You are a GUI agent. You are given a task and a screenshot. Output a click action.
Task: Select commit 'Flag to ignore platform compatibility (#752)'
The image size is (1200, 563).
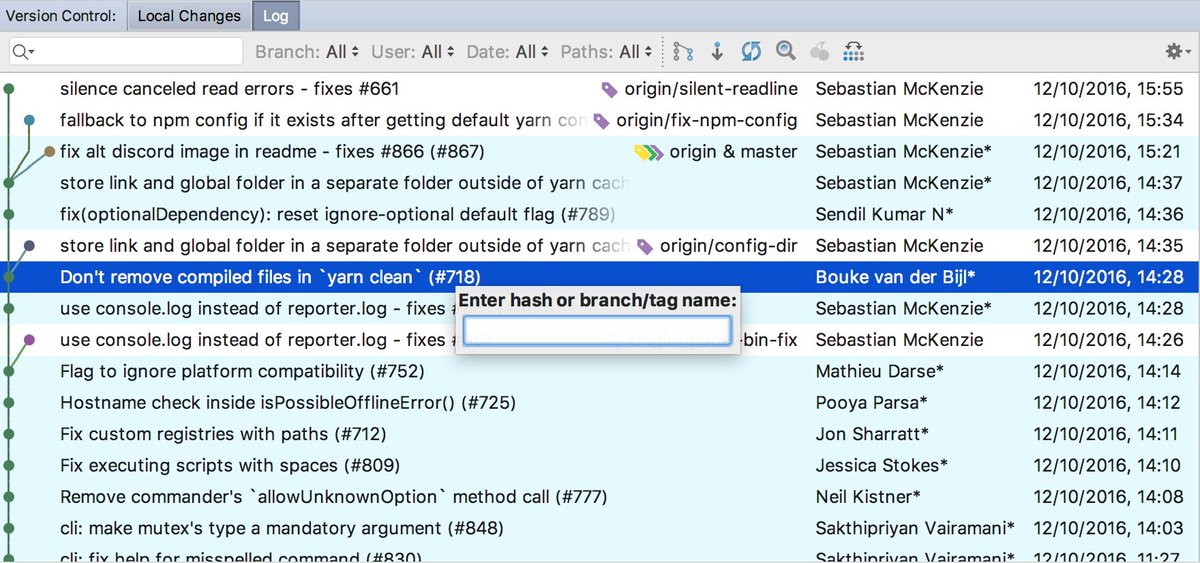coord(600,371)
